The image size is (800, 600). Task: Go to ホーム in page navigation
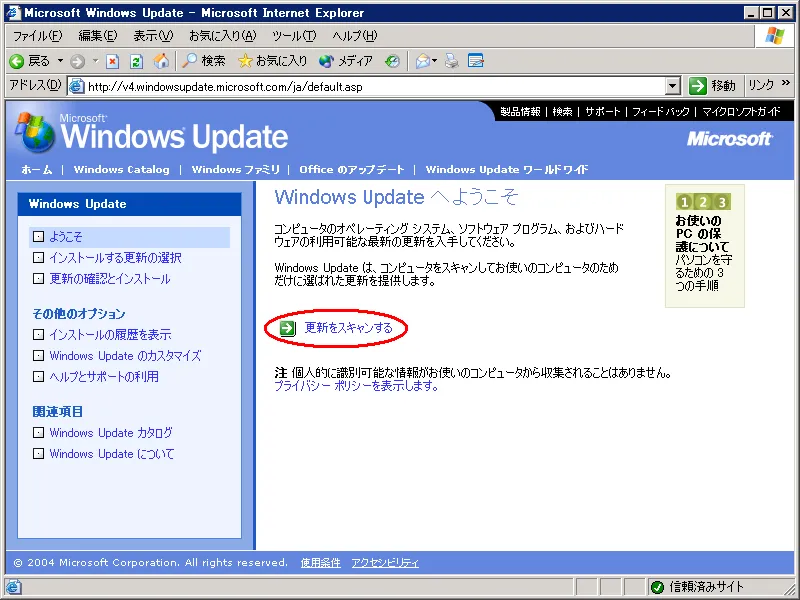[37, 169]
